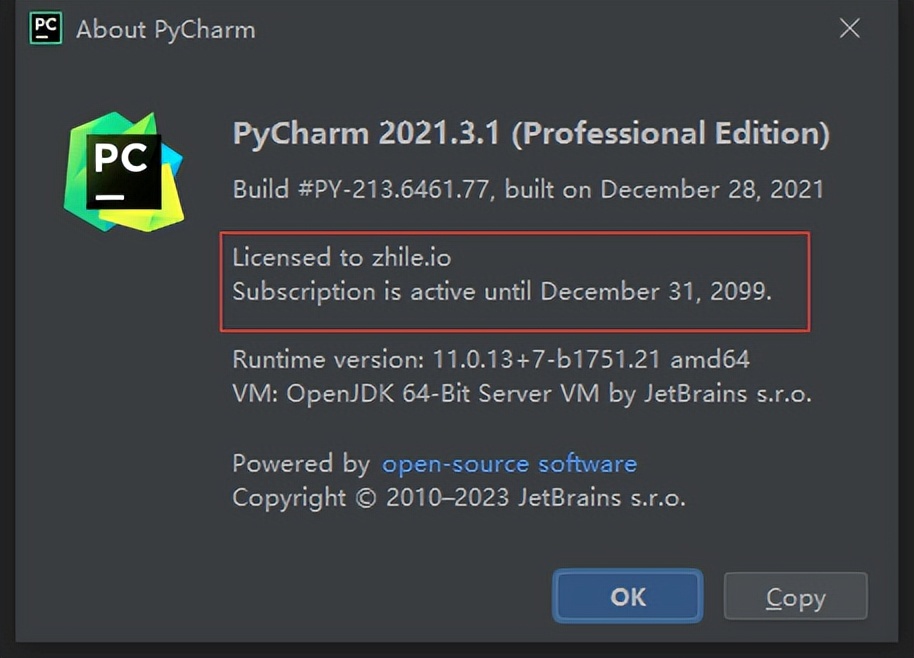Image resolution: width=914 pixels, height=658 pixels.
Task: Open the open-source software link
Action: pyautogui.click(x=509, y=463)
